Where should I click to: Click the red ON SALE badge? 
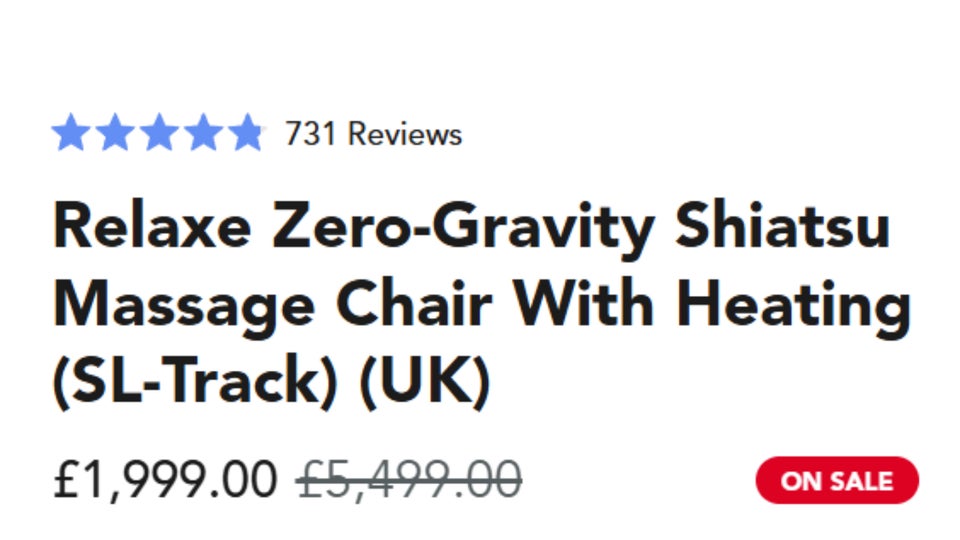coord(836,481)
